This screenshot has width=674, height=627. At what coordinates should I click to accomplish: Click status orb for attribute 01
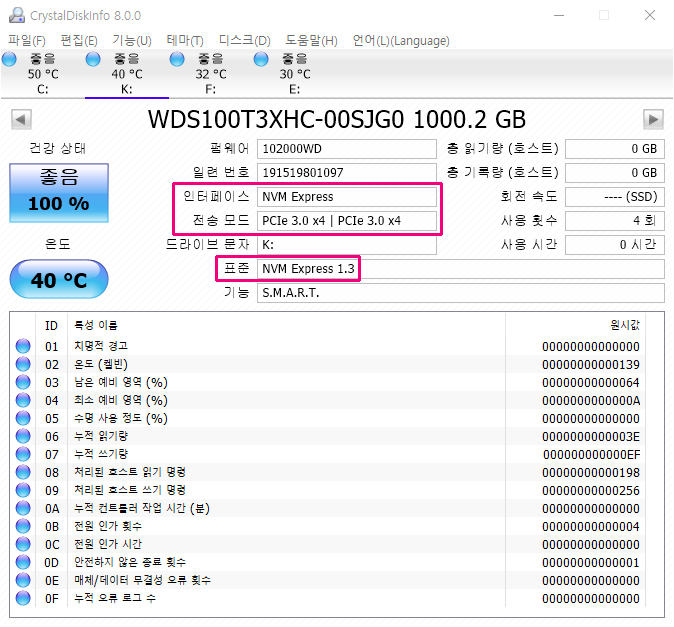23,346
